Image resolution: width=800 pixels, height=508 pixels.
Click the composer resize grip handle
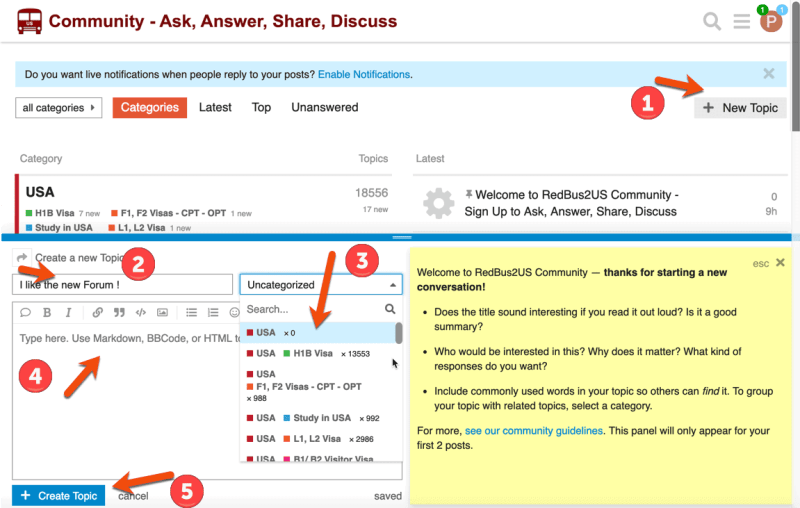[x=402, y=237]
